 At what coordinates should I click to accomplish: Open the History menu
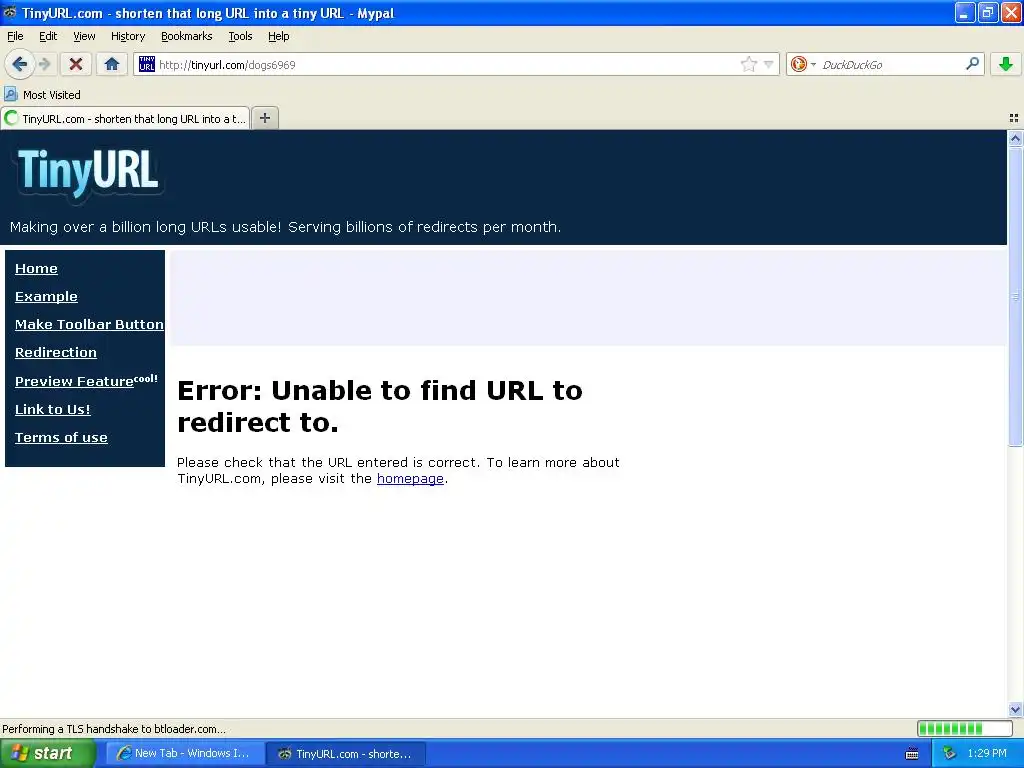(x=127, y=36)
